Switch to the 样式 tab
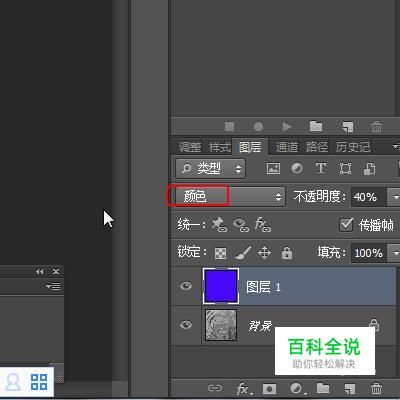This screenshot has width=400, height=400. coord(220,147)
